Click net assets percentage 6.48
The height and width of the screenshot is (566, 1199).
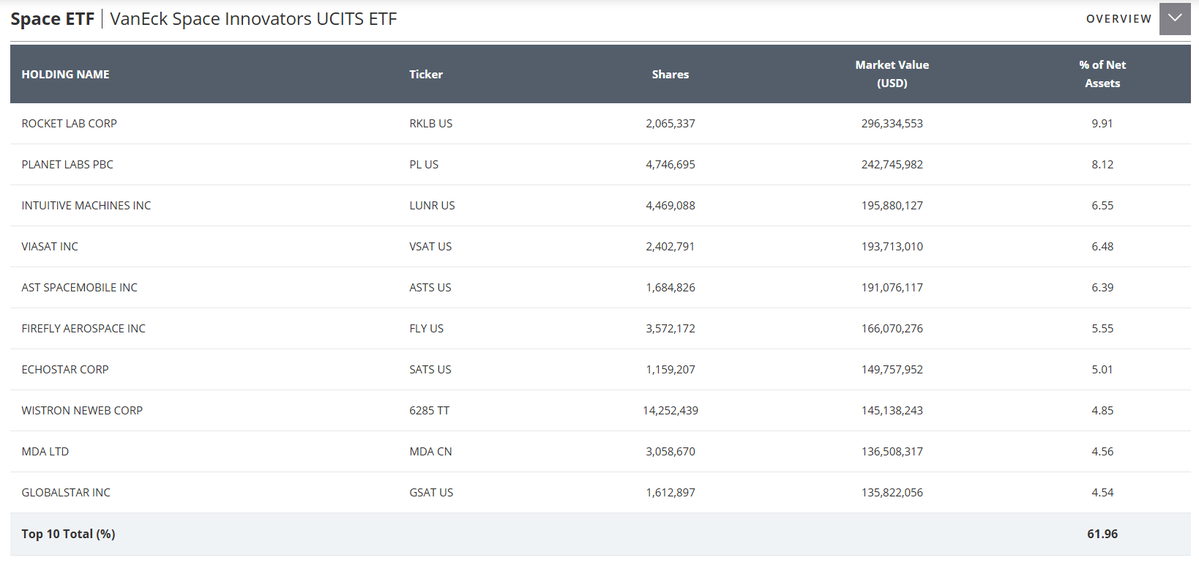pyautogui.click(x=1102, y=246)
